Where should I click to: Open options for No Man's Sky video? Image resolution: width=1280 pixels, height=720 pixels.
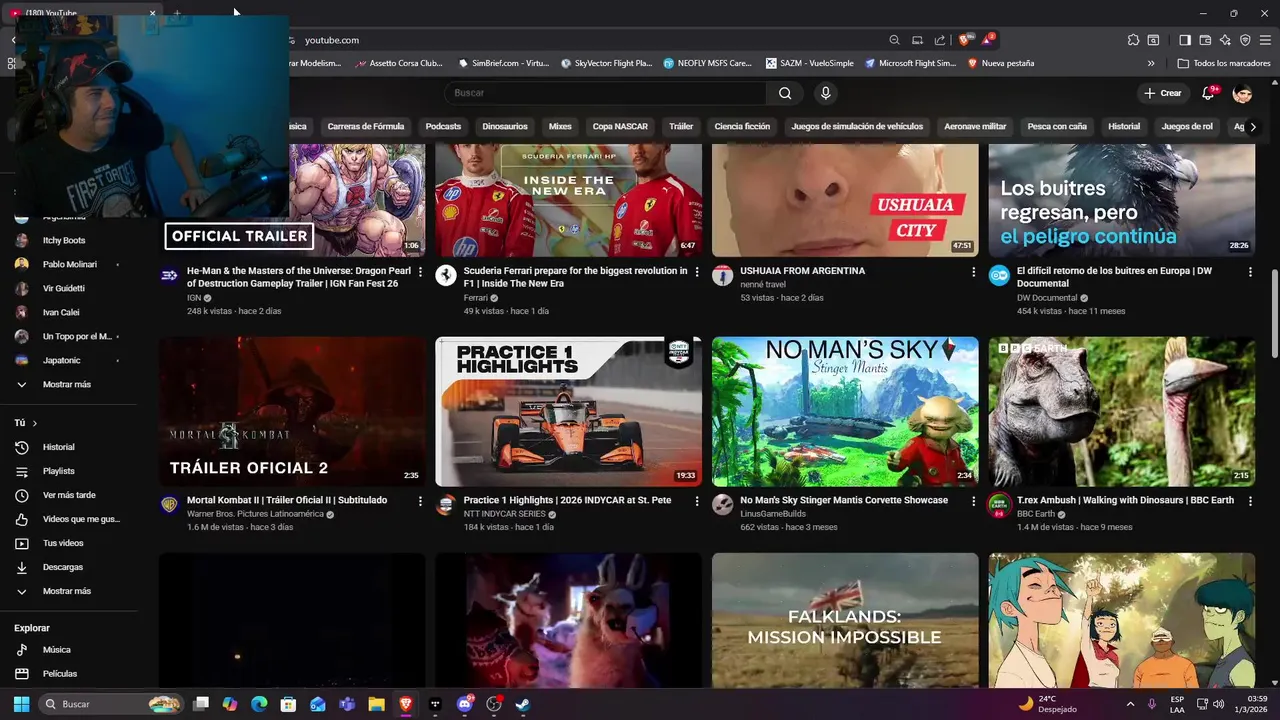coord(973,501)
